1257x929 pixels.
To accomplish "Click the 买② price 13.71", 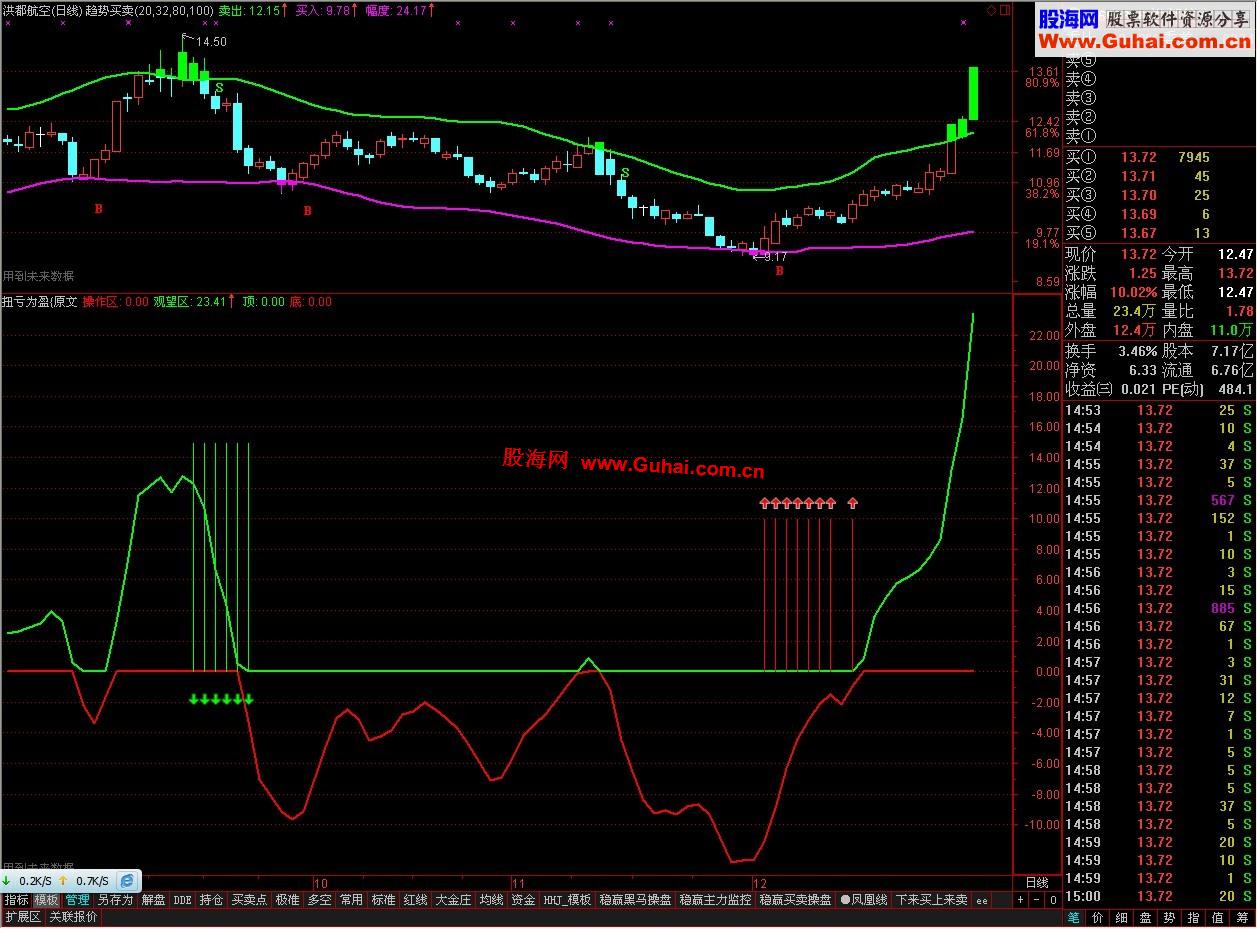I will (x=1139, y=176).
